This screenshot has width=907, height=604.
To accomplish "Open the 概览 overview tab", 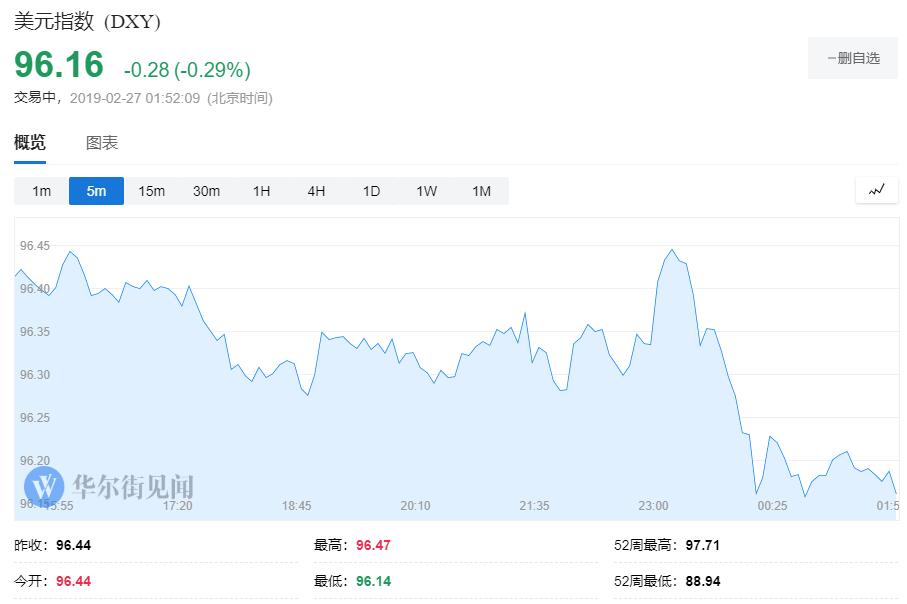I will (30, 143).
